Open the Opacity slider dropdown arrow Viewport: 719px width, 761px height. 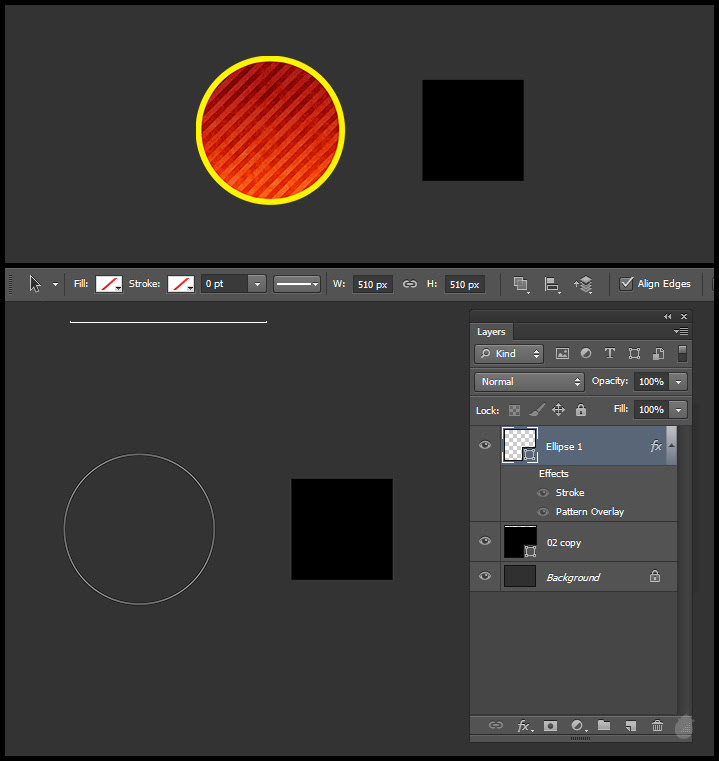[678, 382]
